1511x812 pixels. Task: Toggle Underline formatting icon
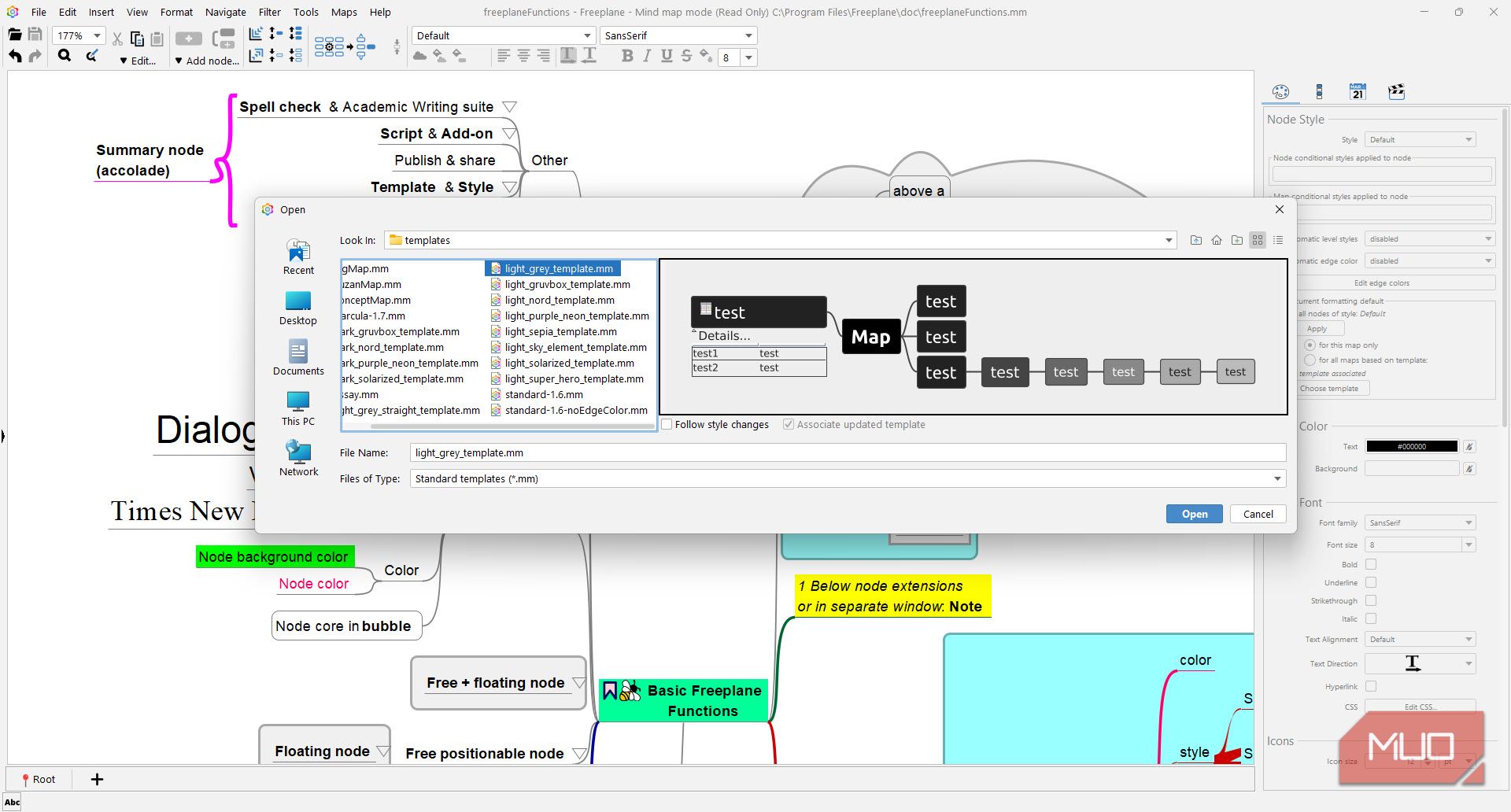667,56
